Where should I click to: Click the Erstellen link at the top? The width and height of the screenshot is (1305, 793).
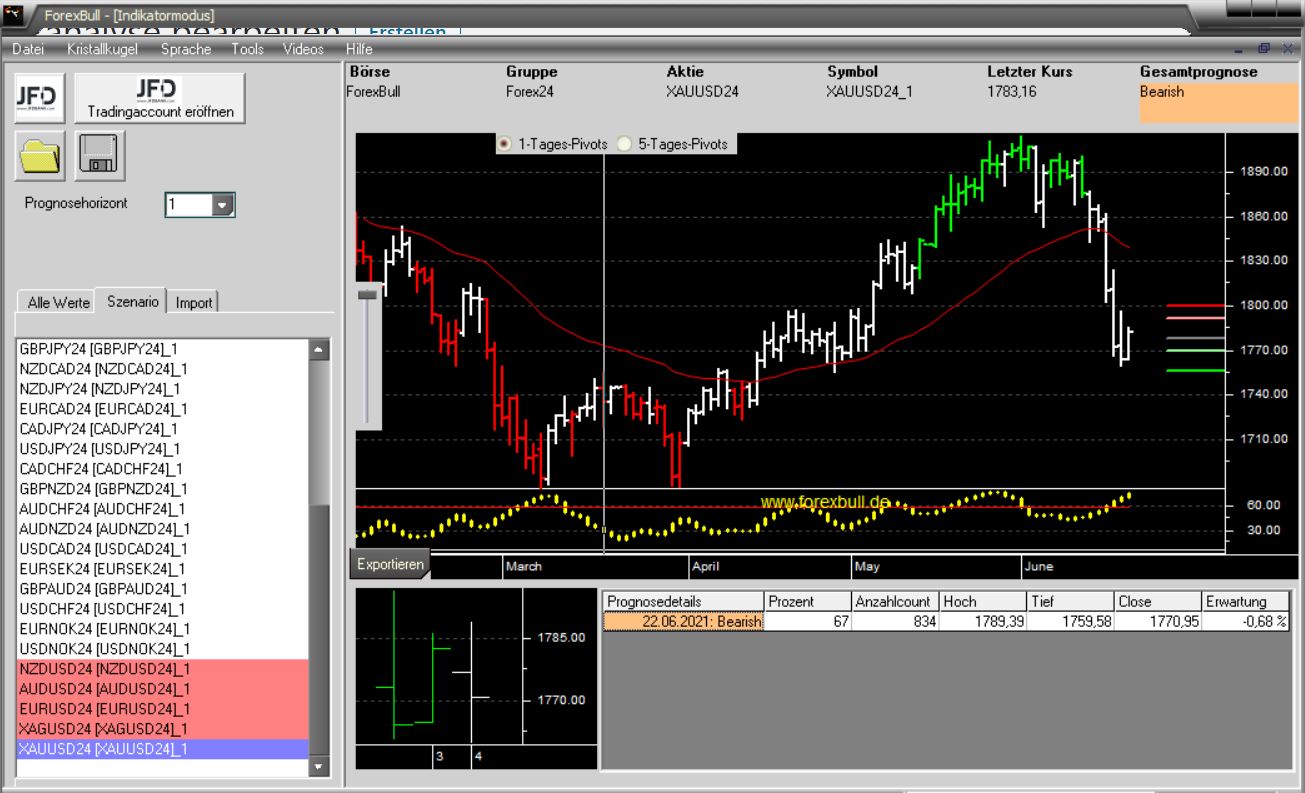[408, 31]
